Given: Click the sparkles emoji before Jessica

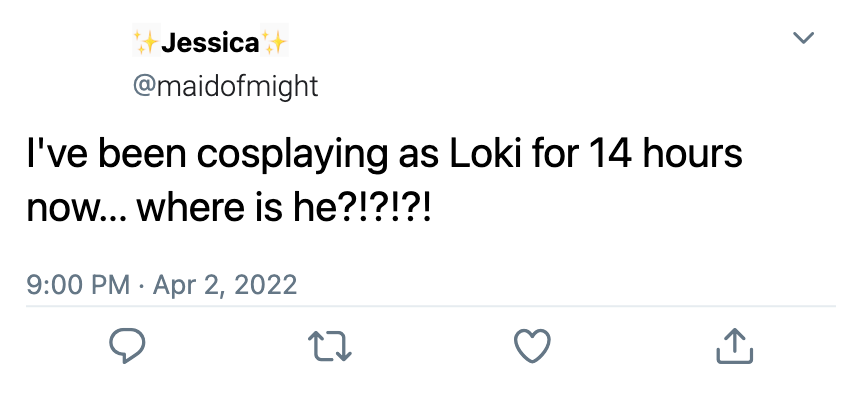Looking at the screenshot, I should (146, 42).
